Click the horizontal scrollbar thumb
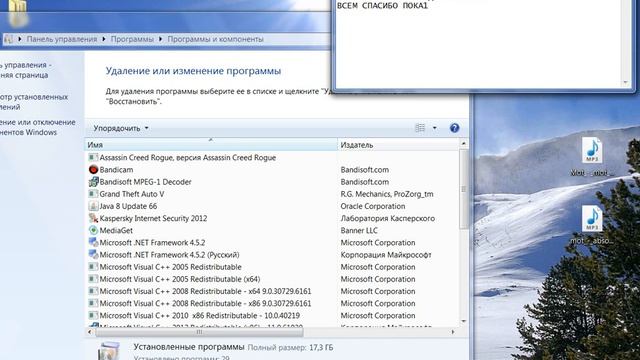This screenshot has height=360, width=640. coord(200,332)
